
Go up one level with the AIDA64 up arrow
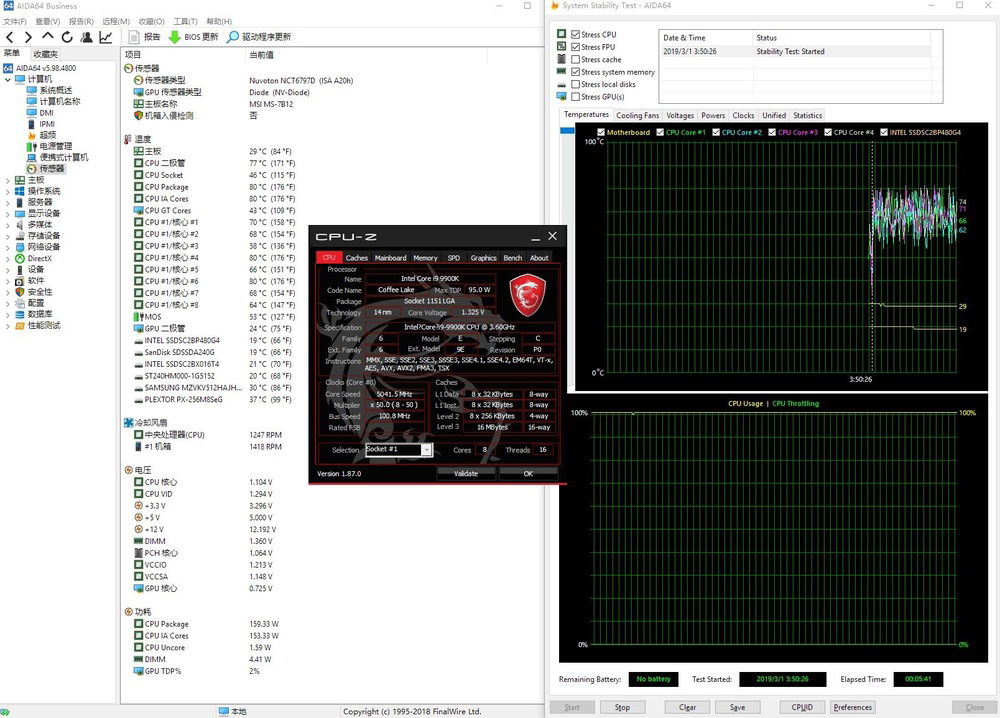coord(47,37)
